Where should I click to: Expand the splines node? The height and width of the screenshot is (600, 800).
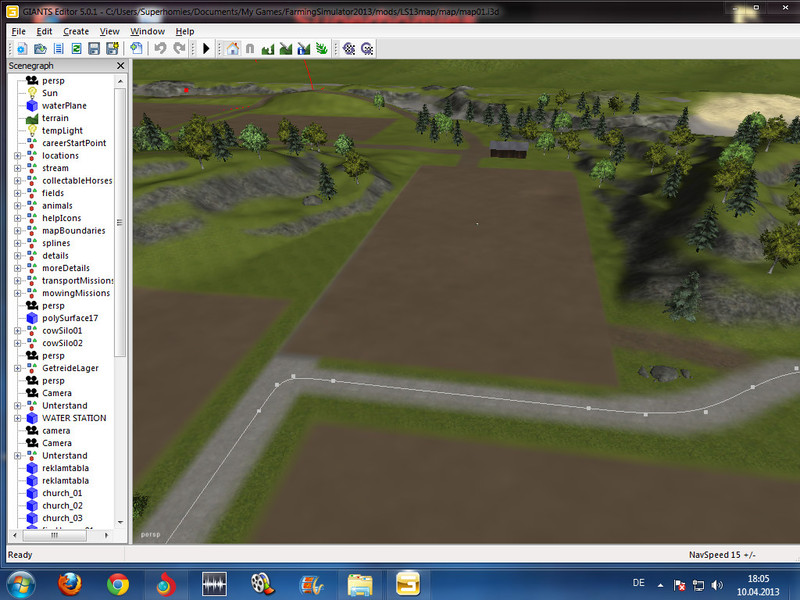[17, 243]
